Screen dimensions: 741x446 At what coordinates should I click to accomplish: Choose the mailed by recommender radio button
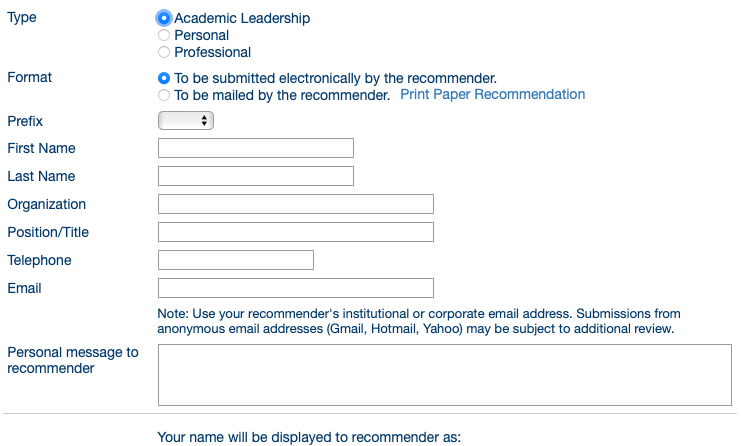point(164,95)
